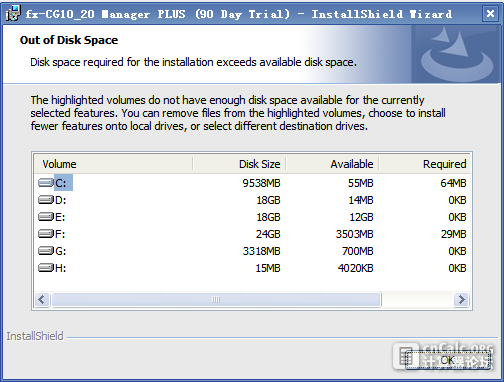Select the F: volume label
Image resolution: width=504 pixels, height=382 pixels.
pyautogui.click(x=60, y=234)
